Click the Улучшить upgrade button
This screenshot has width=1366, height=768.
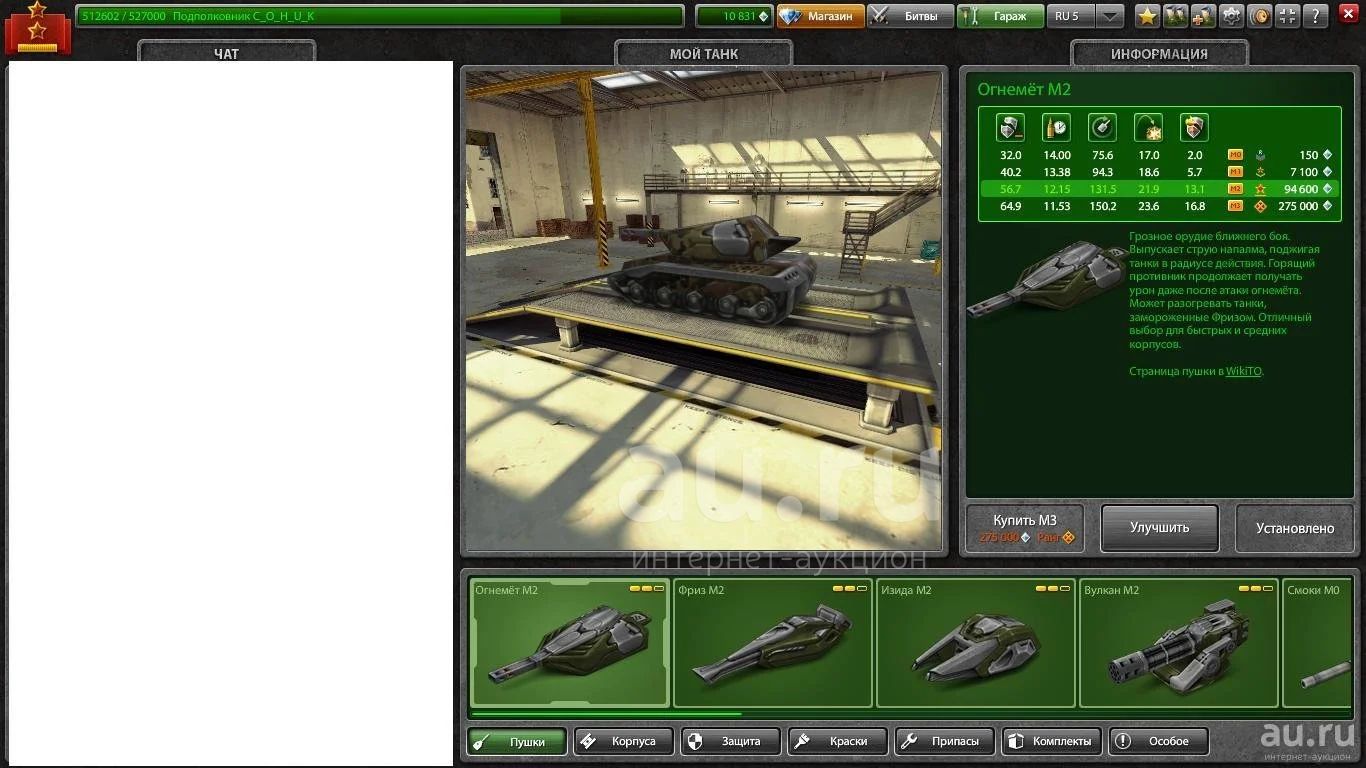[1160, 528]
